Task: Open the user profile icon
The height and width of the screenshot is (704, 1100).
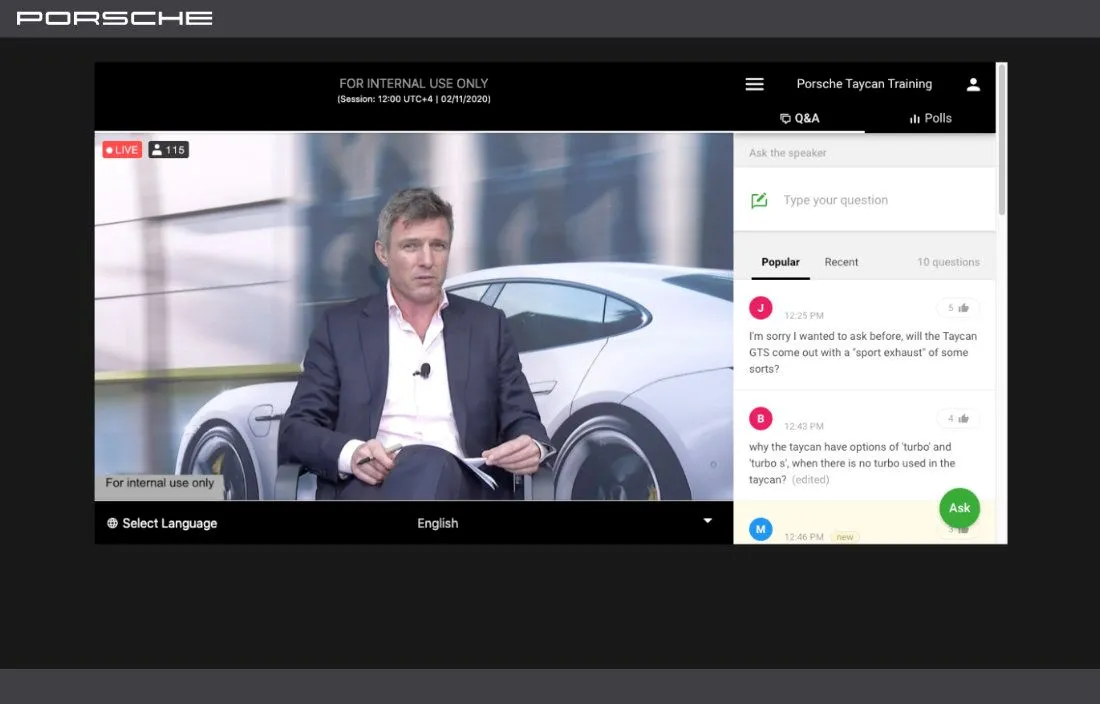Action: click(973, 84)
